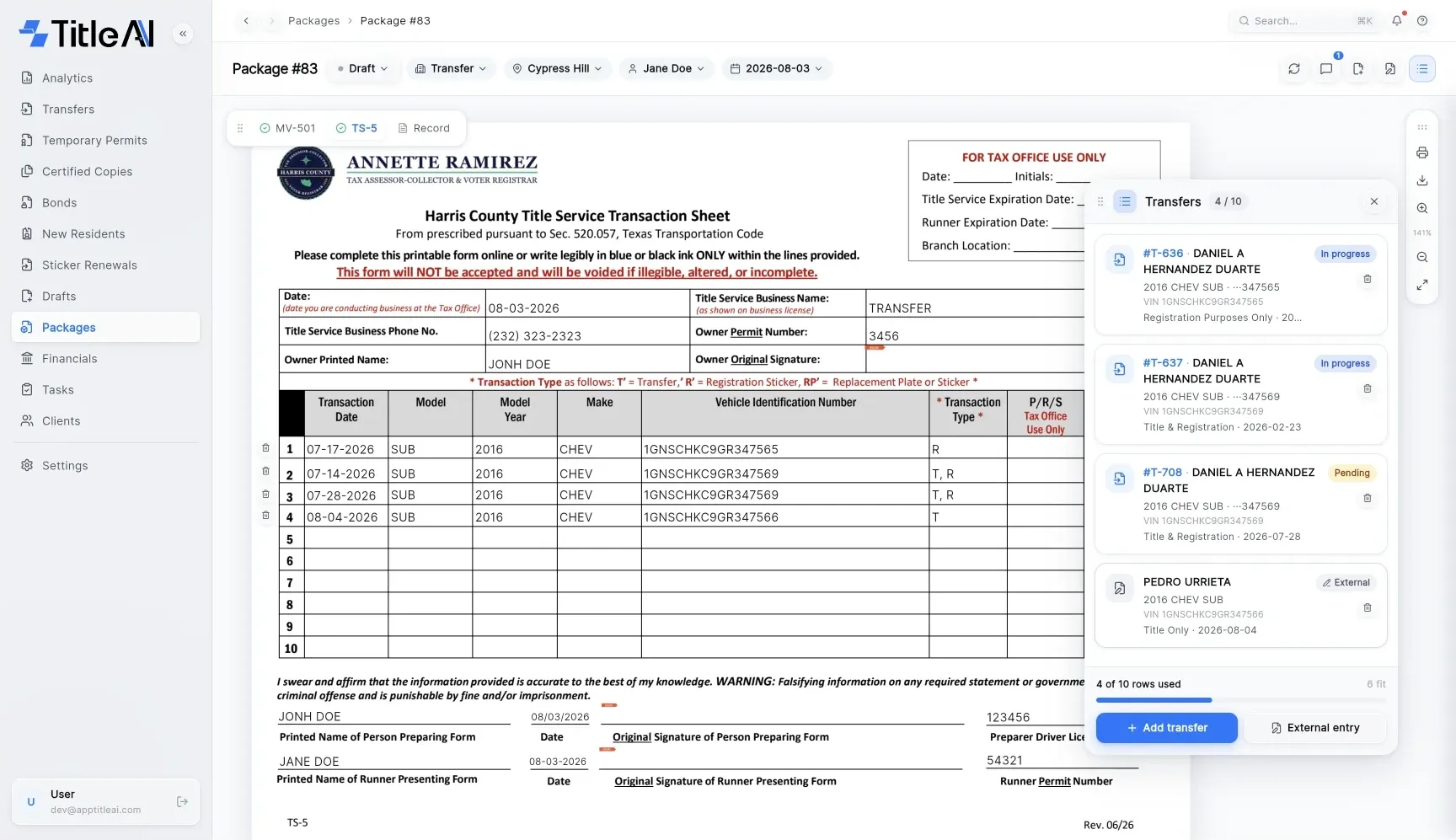Delete row 4 of transaction sheet
Image resolution: width=1456 pixels, height=840 pixels.
tap(266, 516)
